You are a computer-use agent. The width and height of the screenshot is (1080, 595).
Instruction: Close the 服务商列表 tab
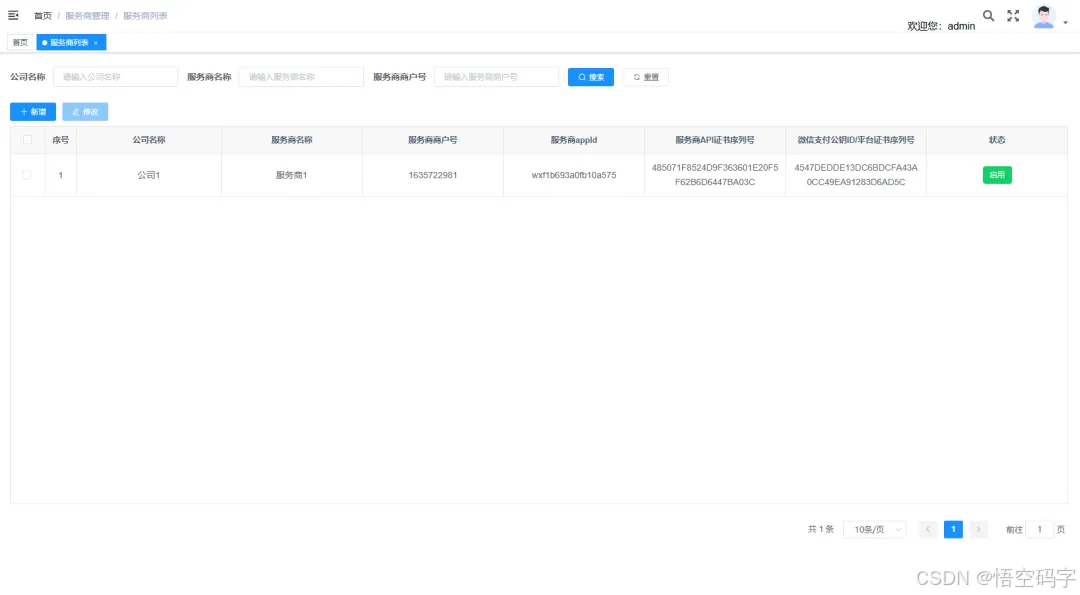point(96,43)
